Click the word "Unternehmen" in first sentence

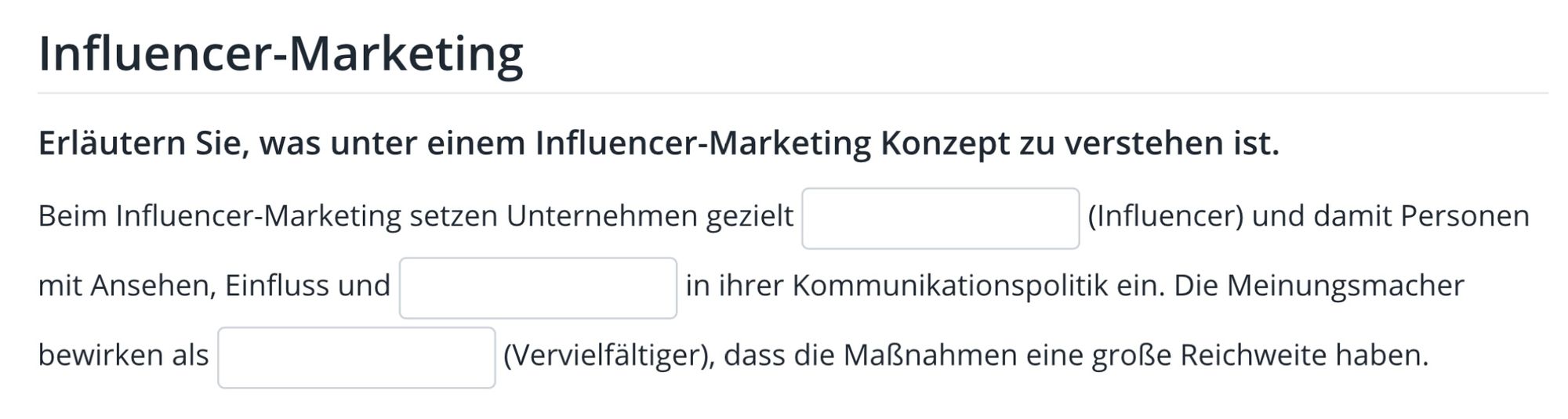click(x=601, y=216)
